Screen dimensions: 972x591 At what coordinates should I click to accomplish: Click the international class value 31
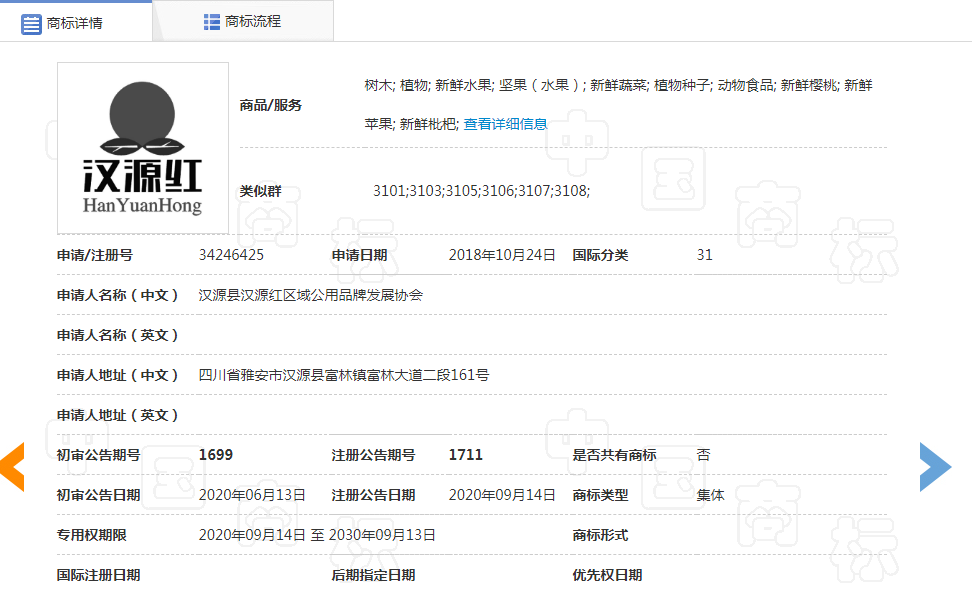(x=705, y=255)
